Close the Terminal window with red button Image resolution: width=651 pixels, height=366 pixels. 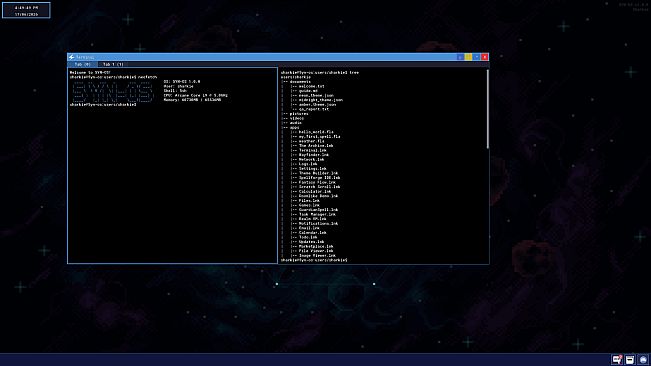coord(485,57)
